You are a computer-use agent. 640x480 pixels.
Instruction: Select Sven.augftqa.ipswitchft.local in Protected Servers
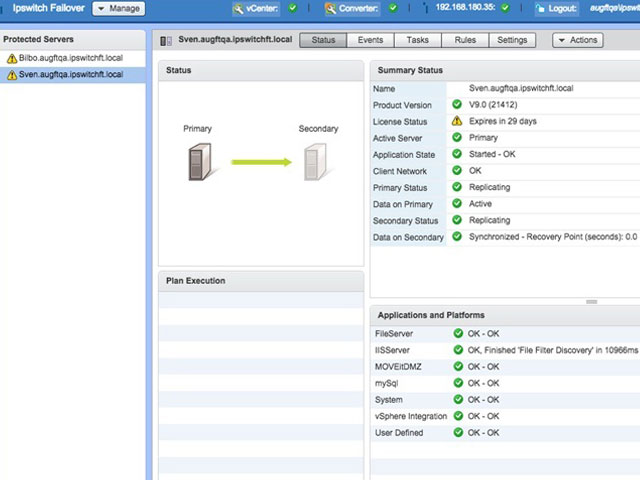[x=73, y=75]
